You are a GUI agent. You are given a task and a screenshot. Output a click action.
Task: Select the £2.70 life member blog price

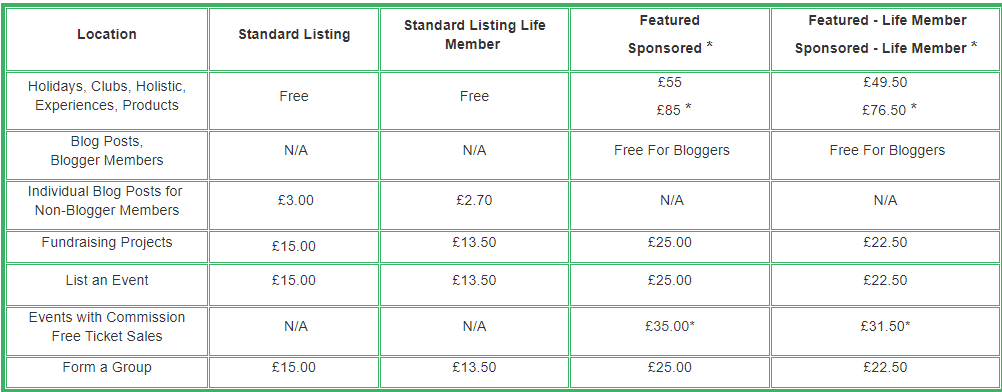coord(474,200)
